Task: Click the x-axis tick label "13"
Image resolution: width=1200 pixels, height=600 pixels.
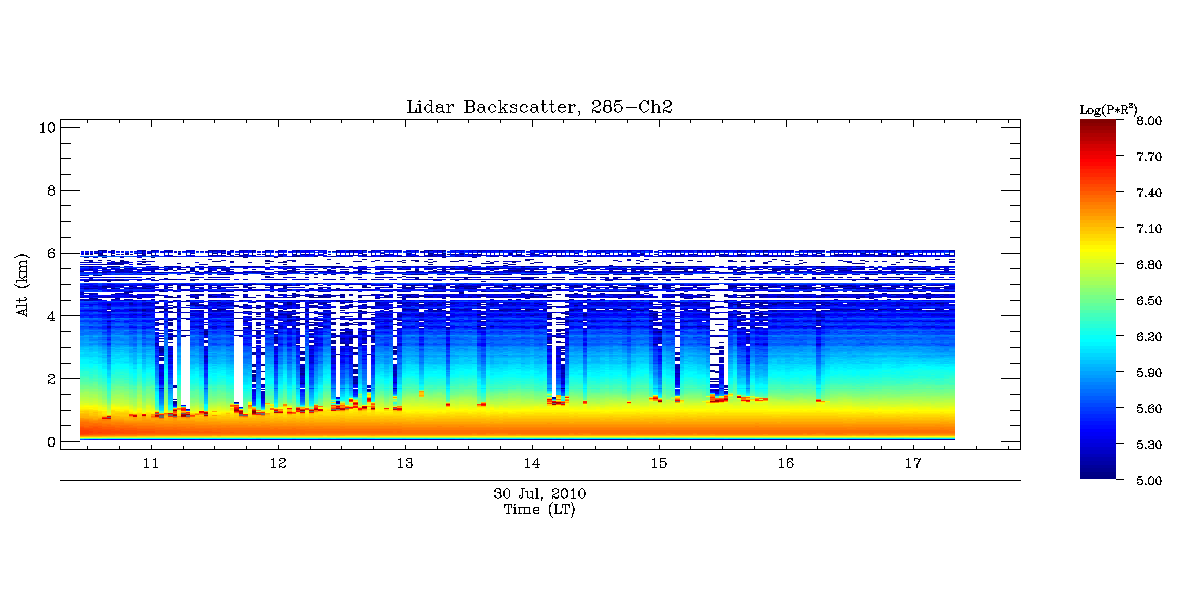Action: 405,464
